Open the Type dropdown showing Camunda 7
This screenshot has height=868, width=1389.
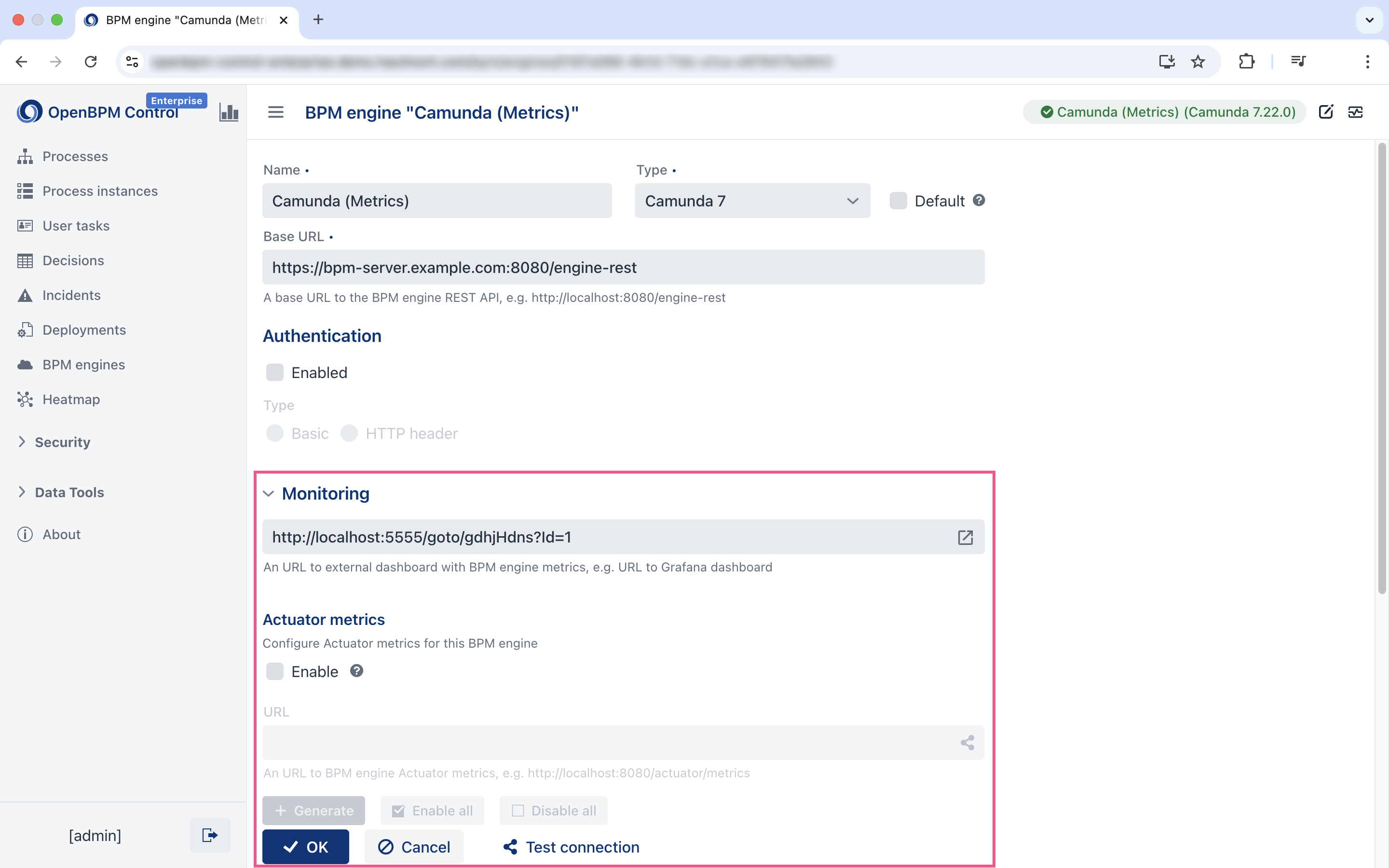[752, 201]
